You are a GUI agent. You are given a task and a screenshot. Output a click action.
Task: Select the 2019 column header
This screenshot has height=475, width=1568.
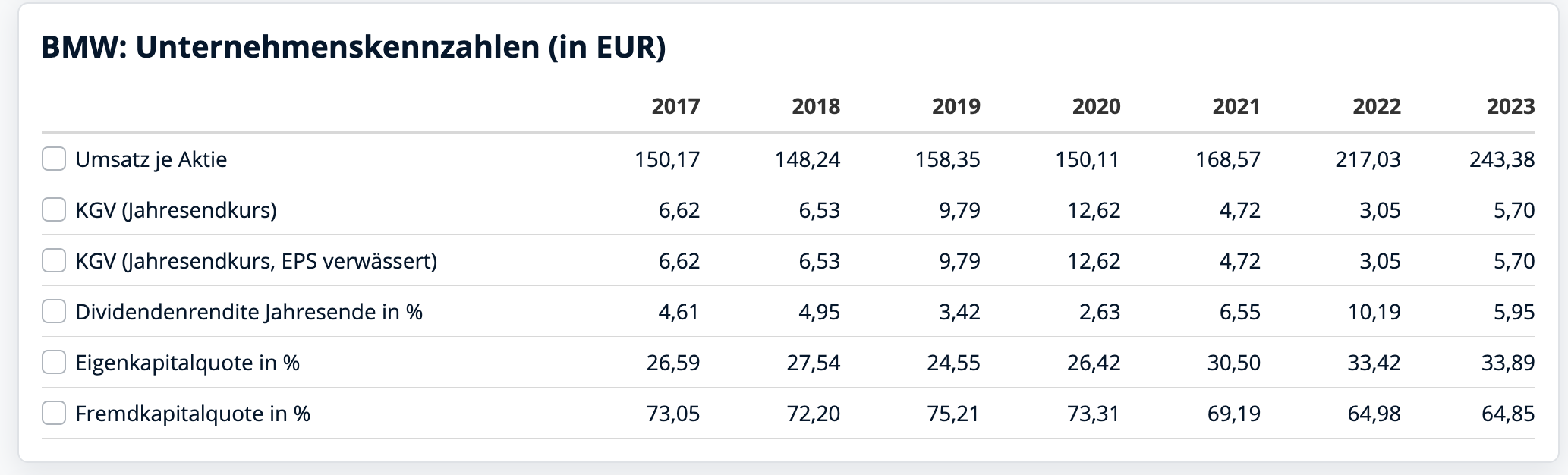coord(956,106)
